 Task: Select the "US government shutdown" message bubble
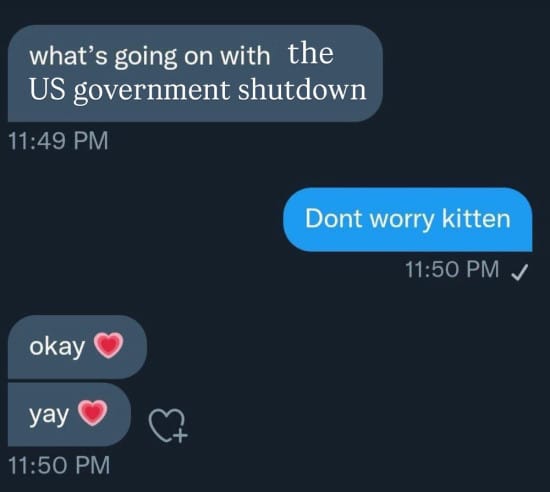pos(195,73)
